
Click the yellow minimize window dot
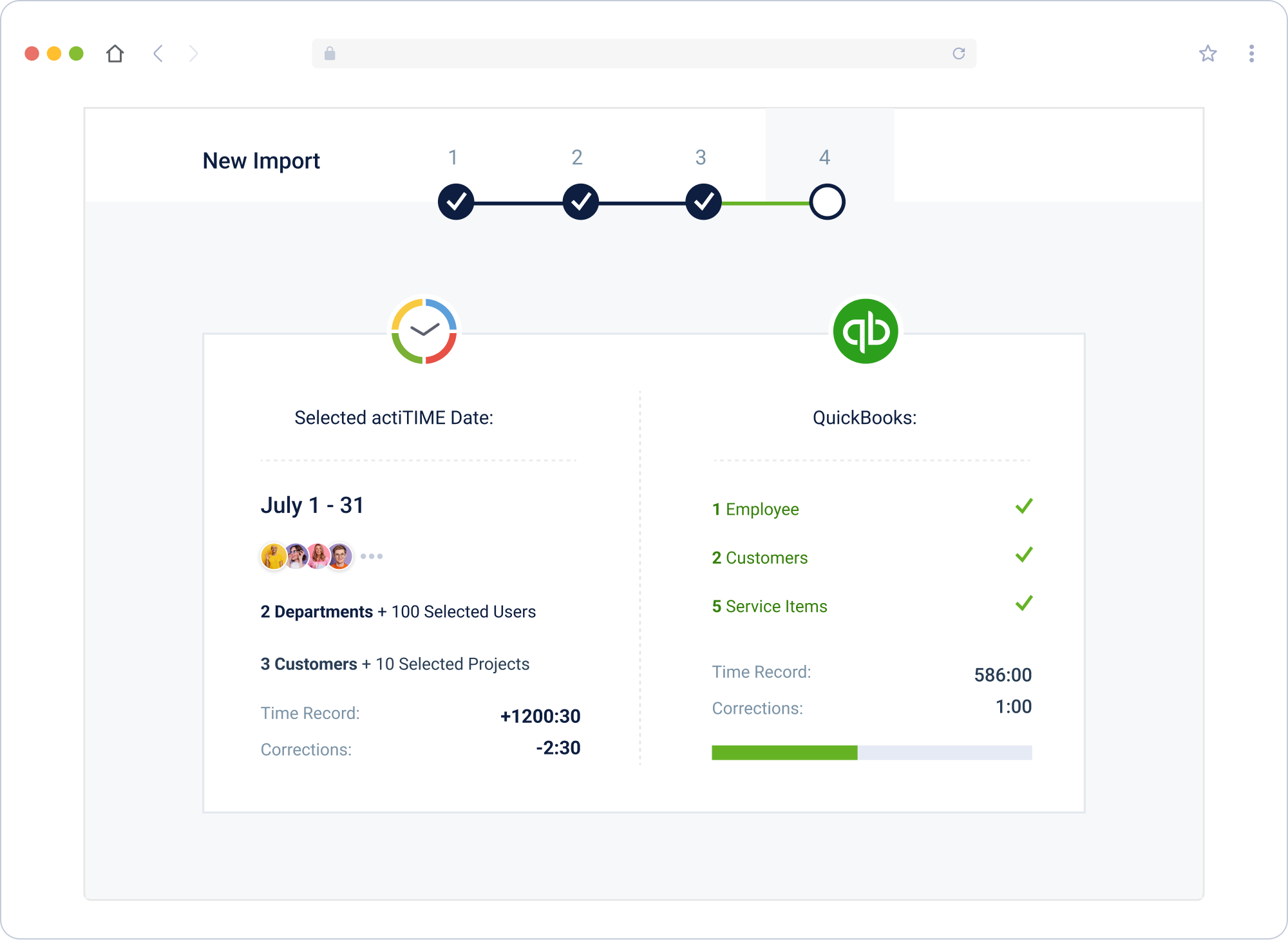coord(54,53)
